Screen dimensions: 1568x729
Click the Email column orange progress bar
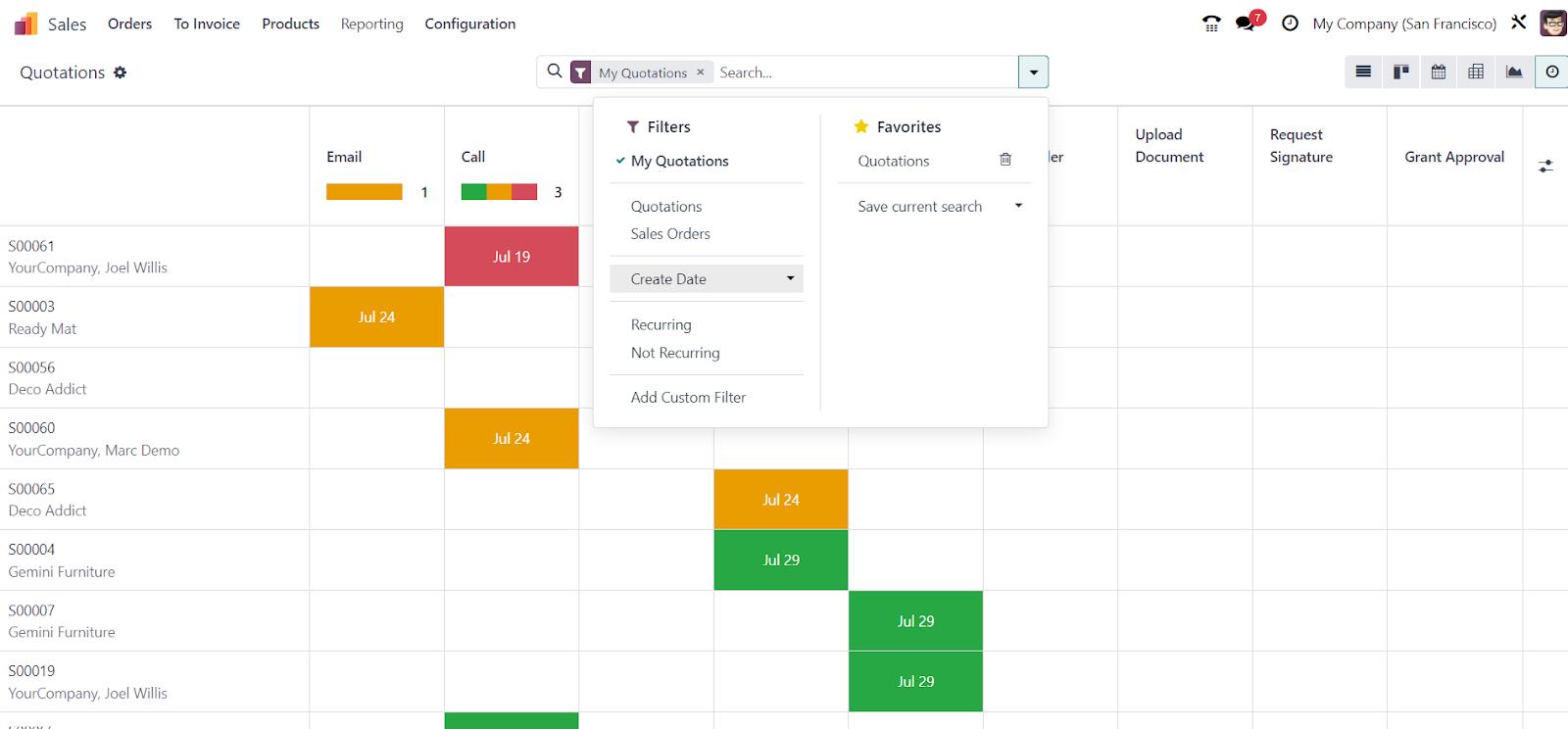pos(365,192)
